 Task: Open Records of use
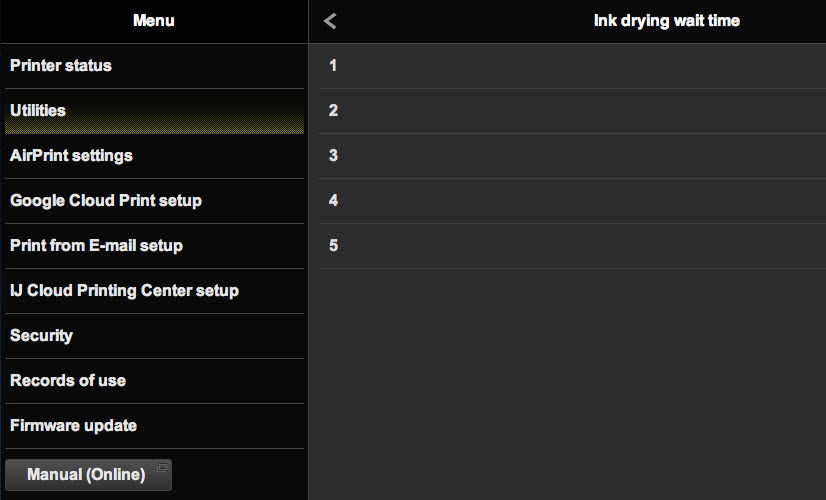(x=154, y=381)
